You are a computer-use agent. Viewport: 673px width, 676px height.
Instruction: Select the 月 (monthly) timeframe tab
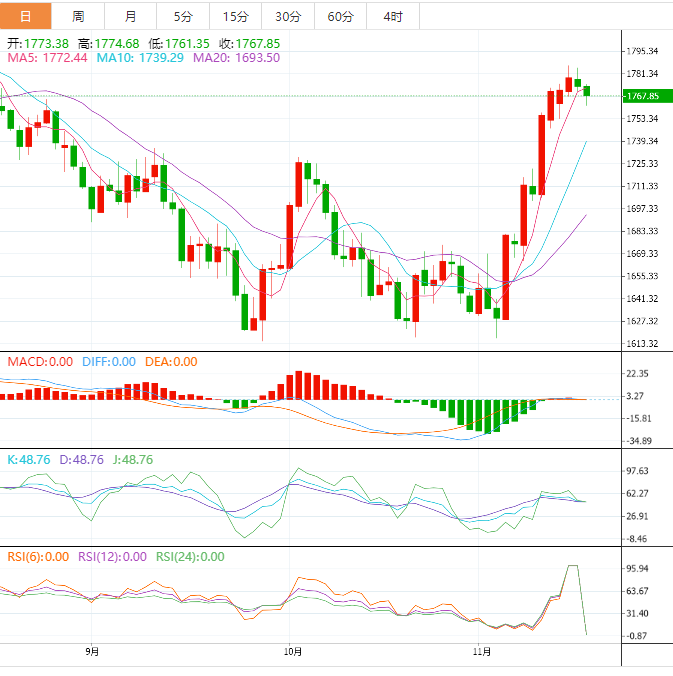click(x=131, y=16)
